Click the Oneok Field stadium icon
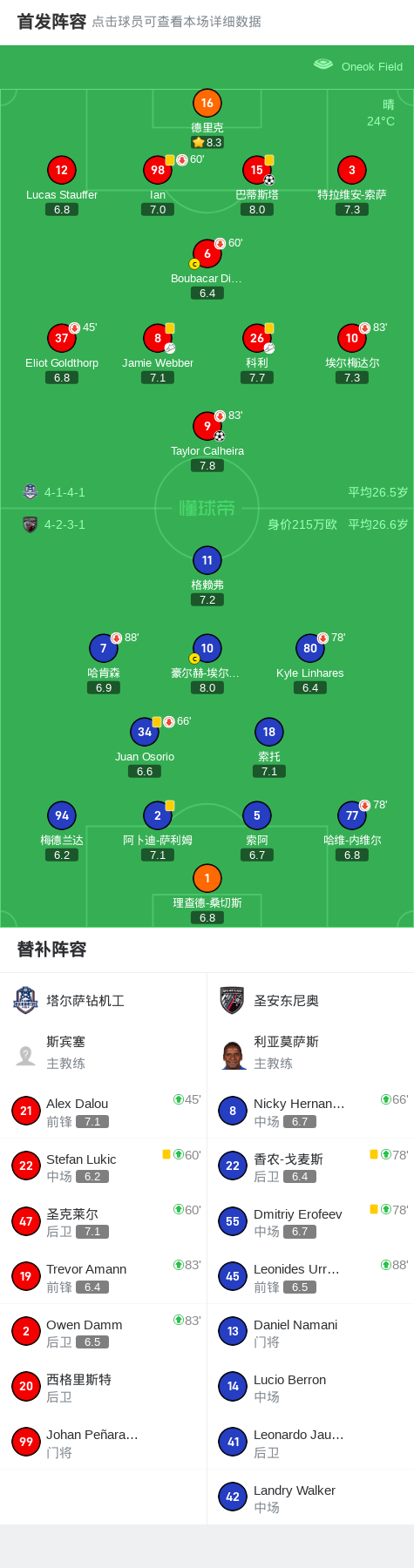Viewport: 414px width, 1568px height. pos(323,64)
